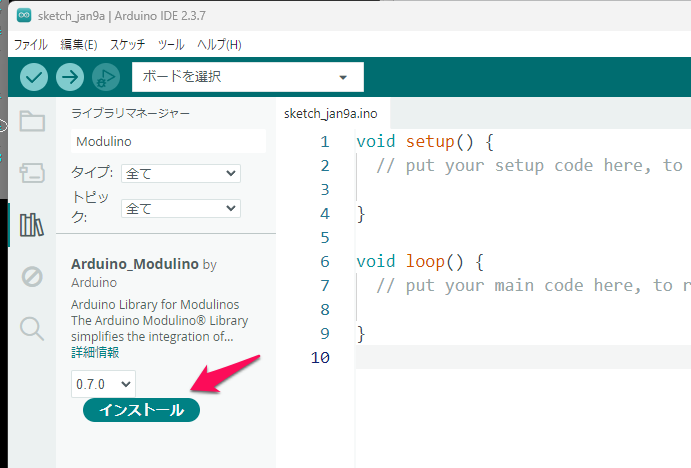
Task: Click the Verify sketch checkmark icon
Action: pyautogui.click(x=34, y=77)
